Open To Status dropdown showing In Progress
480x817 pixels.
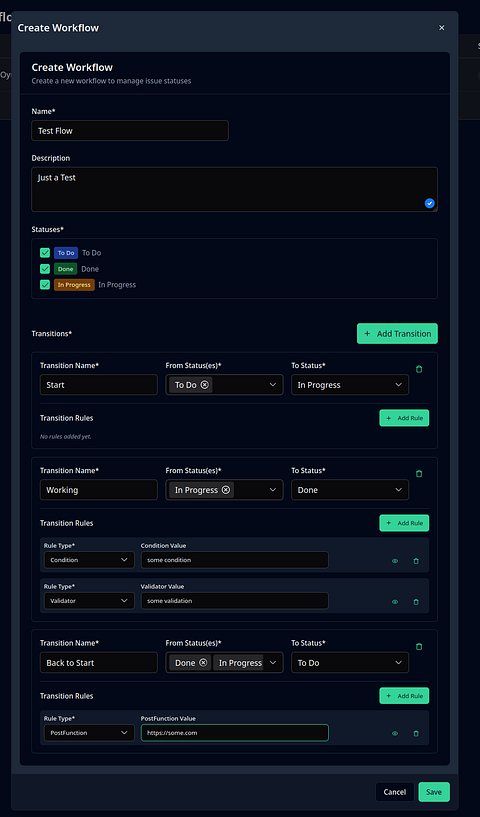click(x=350, y=385)
